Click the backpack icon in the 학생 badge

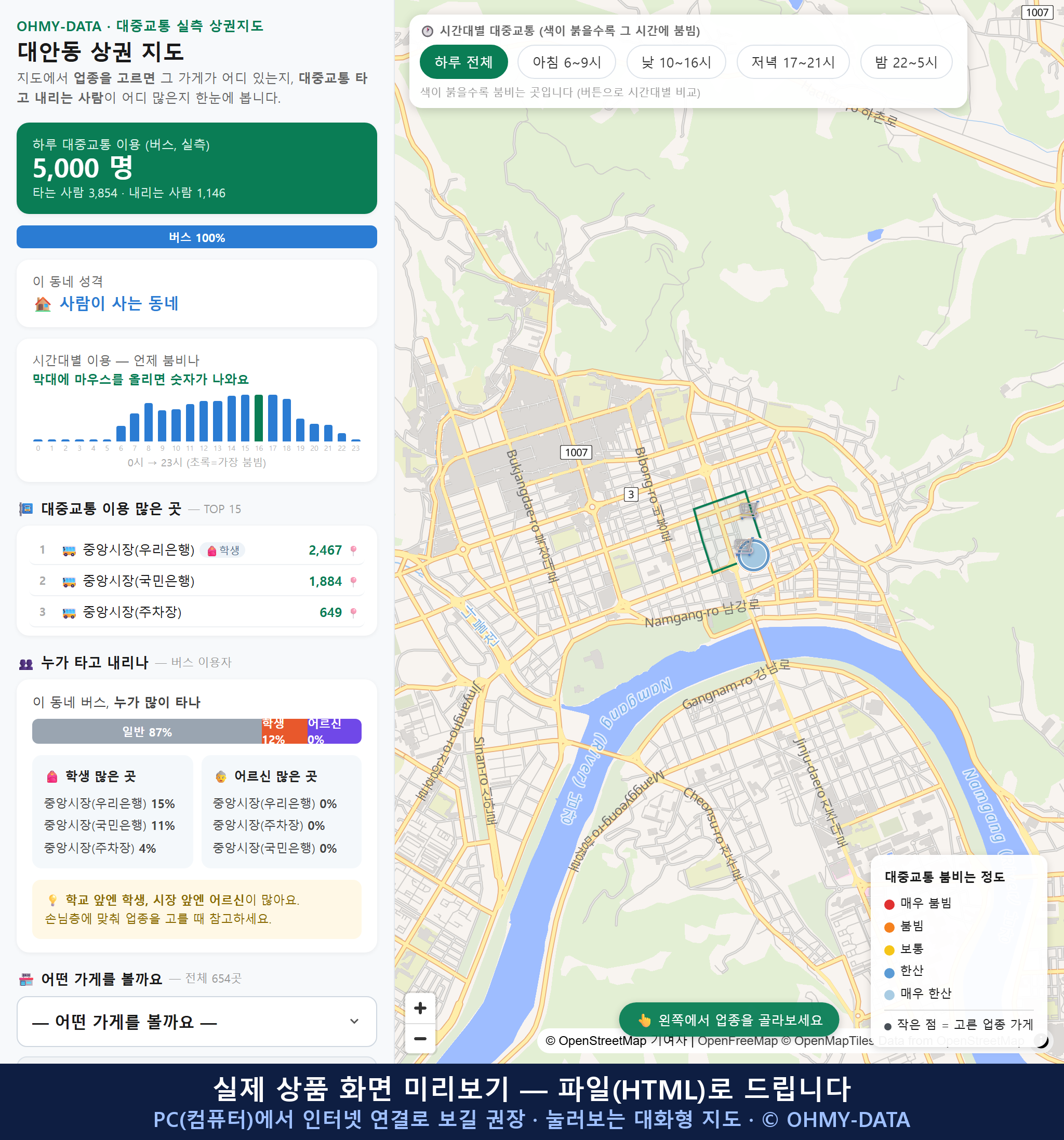211,551
